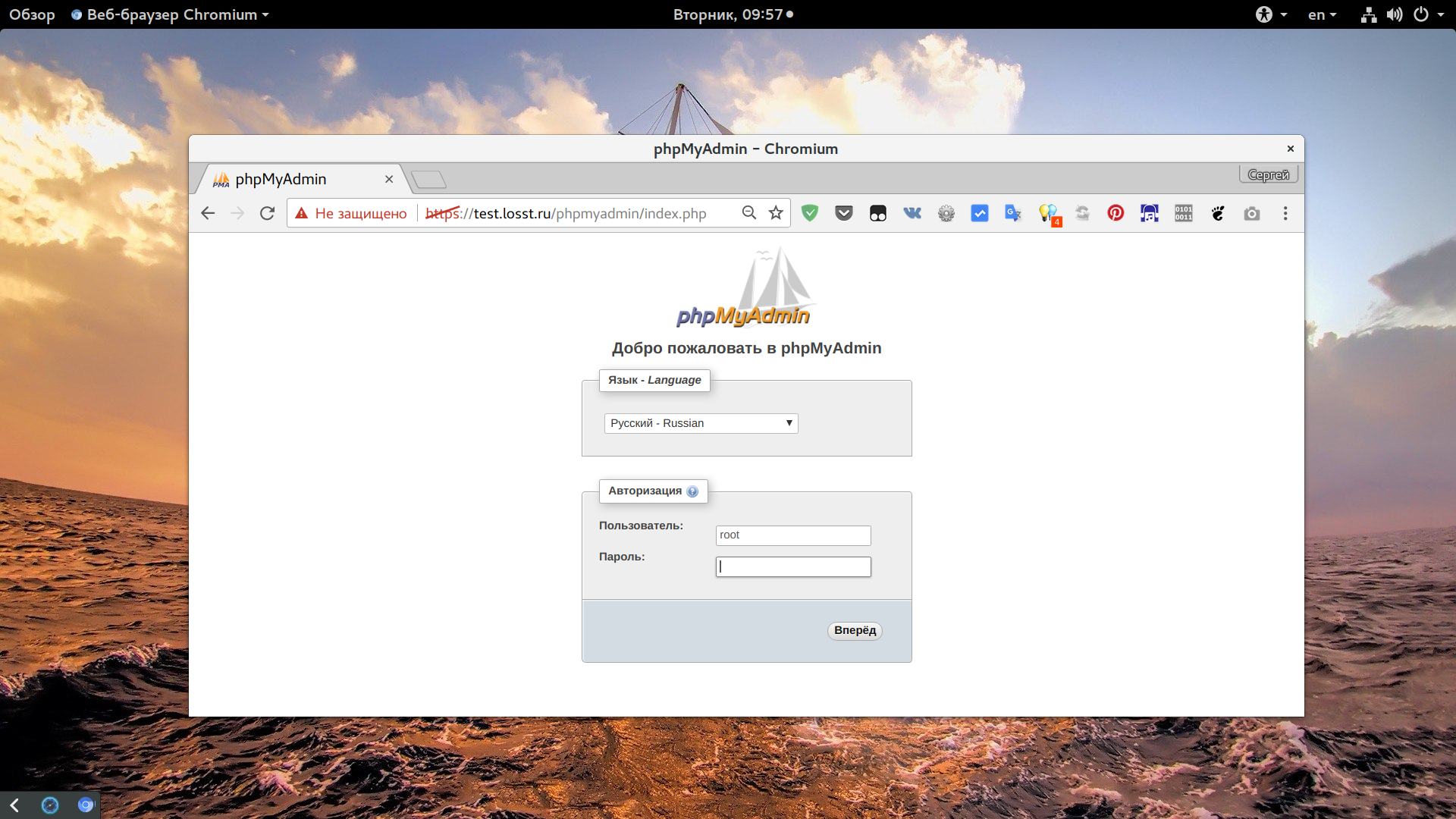
Task: Go back with the browser back arrow
Action: (x=208, y=213)
